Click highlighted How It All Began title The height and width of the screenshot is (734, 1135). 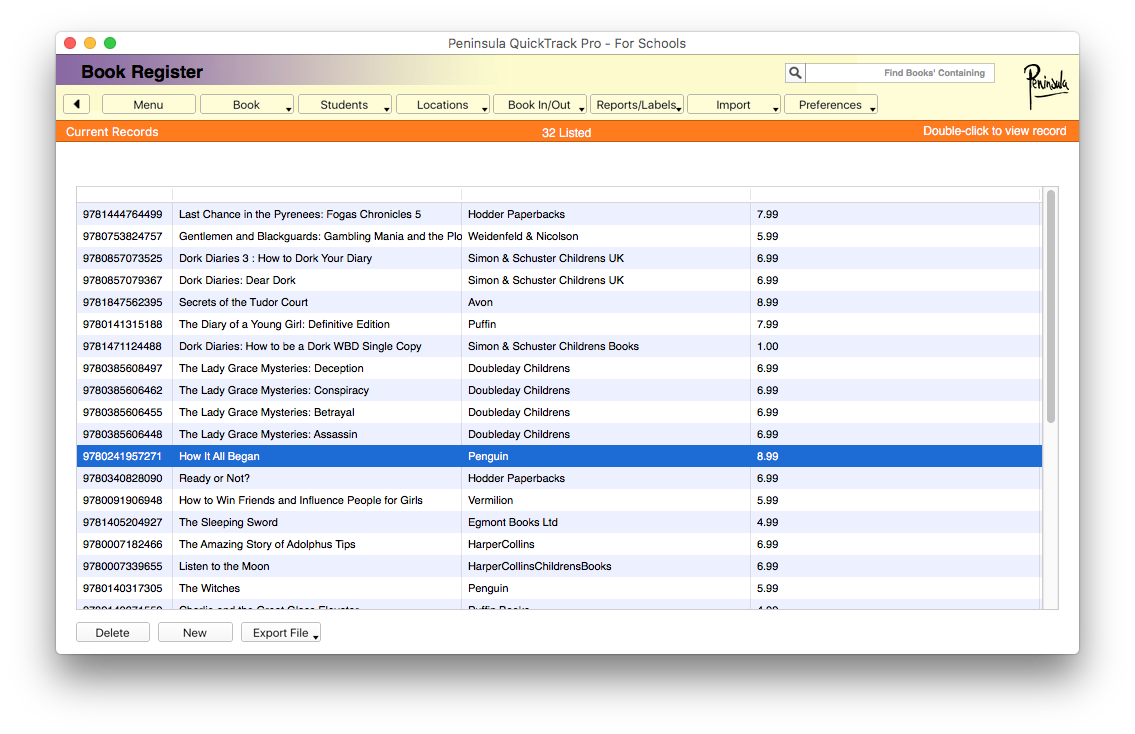[x=219, y=456]
